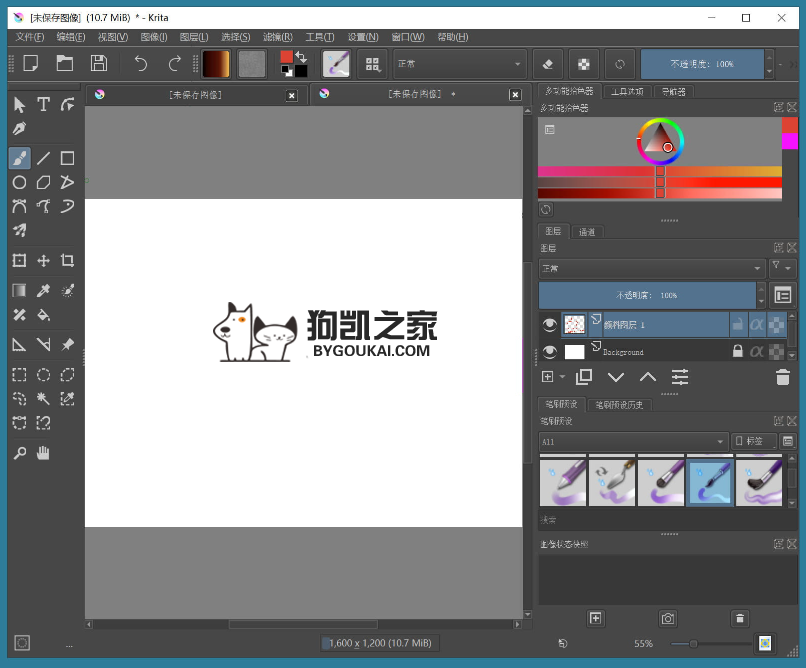
Task: Open the 滤镜 menu
Action: [277, 37]
